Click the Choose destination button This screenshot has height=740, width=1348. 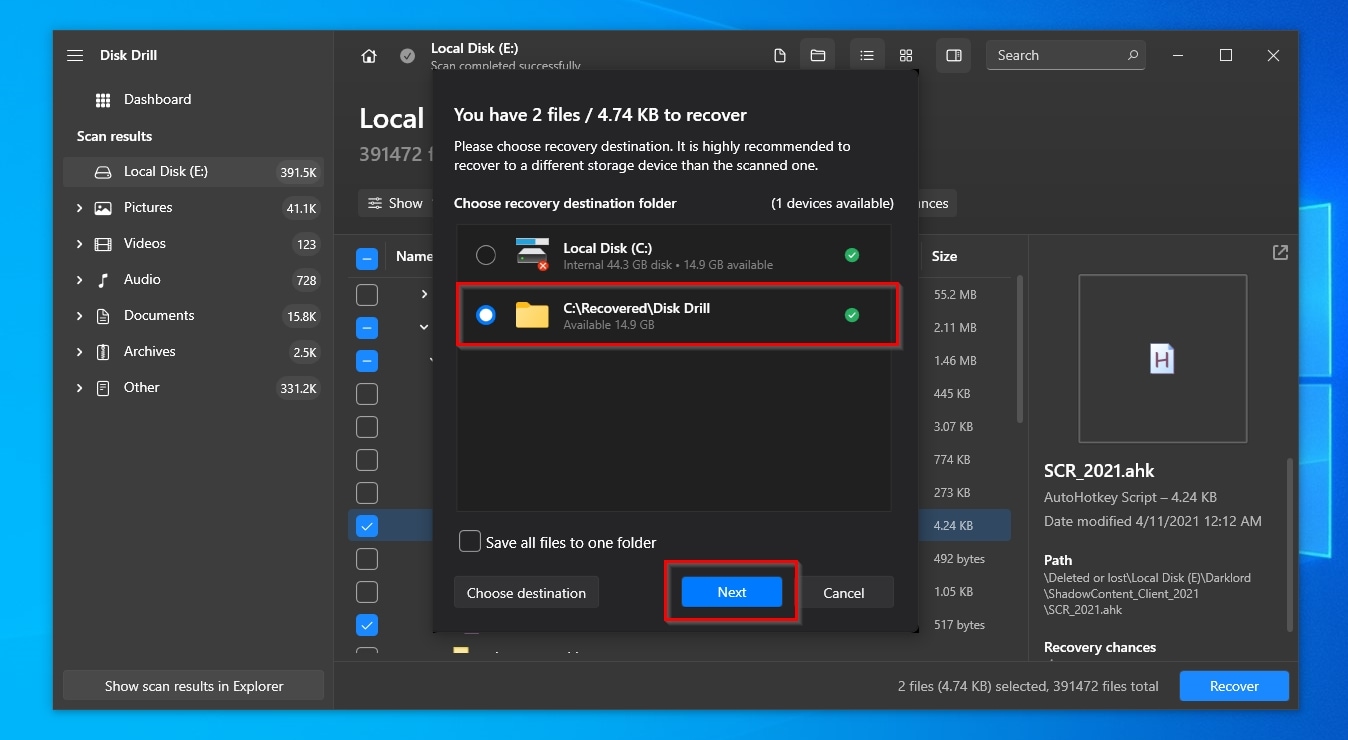pos(526,593)
